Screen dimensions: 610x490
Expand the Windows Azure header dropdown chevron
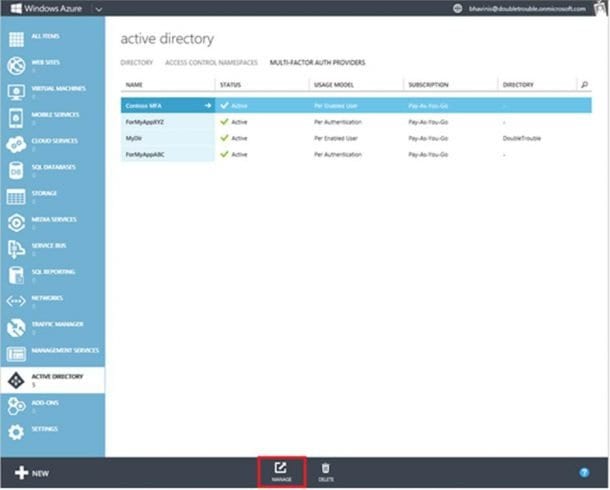(97, 8)
